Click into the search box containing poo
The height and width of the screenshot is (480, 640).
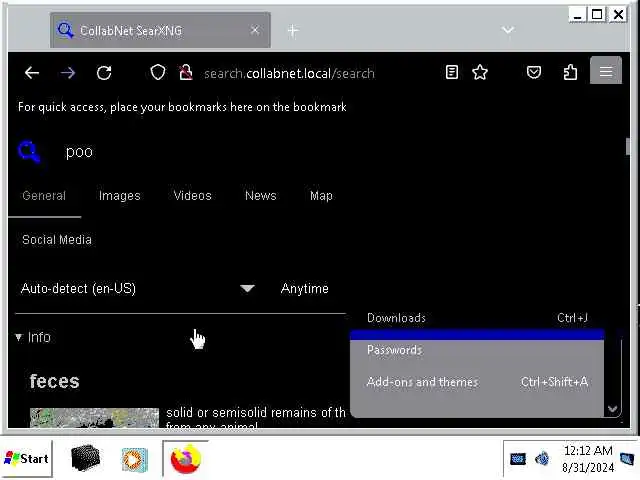(x=79, y=152)
